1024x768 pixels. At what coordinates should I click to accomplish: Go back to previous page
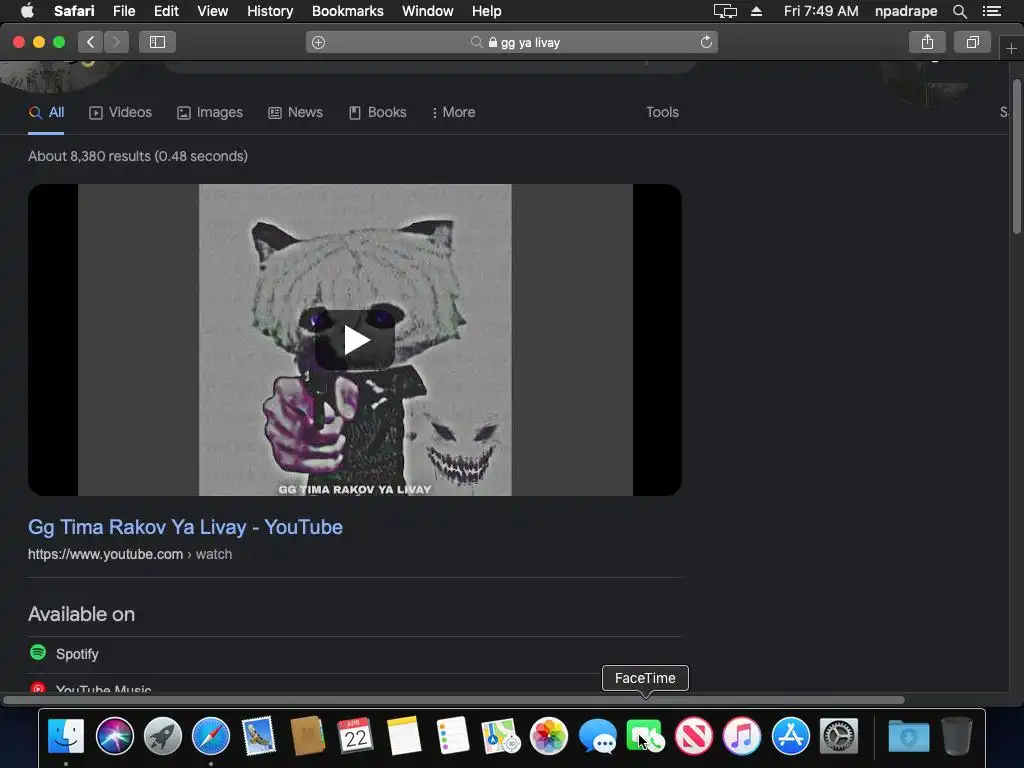click(x=91, y=42)
